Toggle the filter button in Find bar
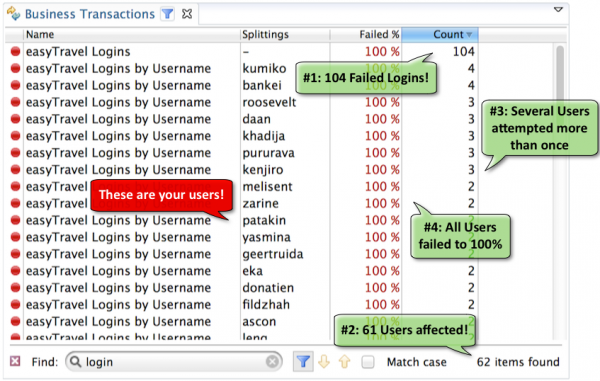600x381 pixels. pyautogui.click(x=303, y=361)
